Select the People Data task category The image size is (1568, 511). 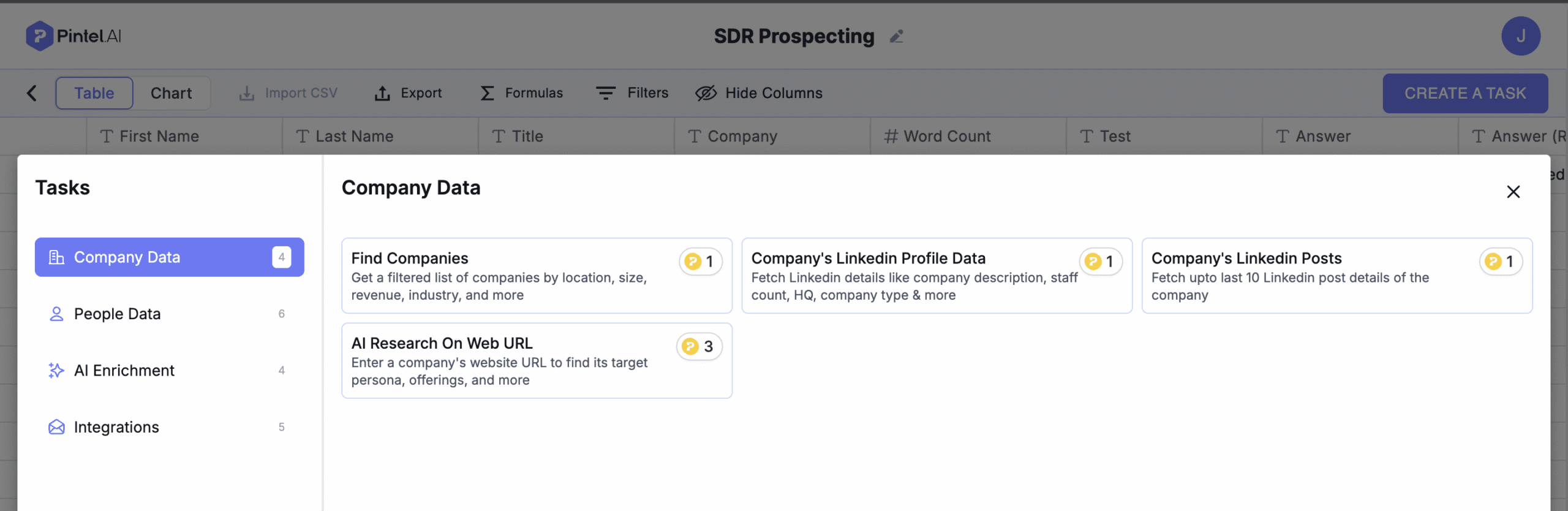point(170,314)
